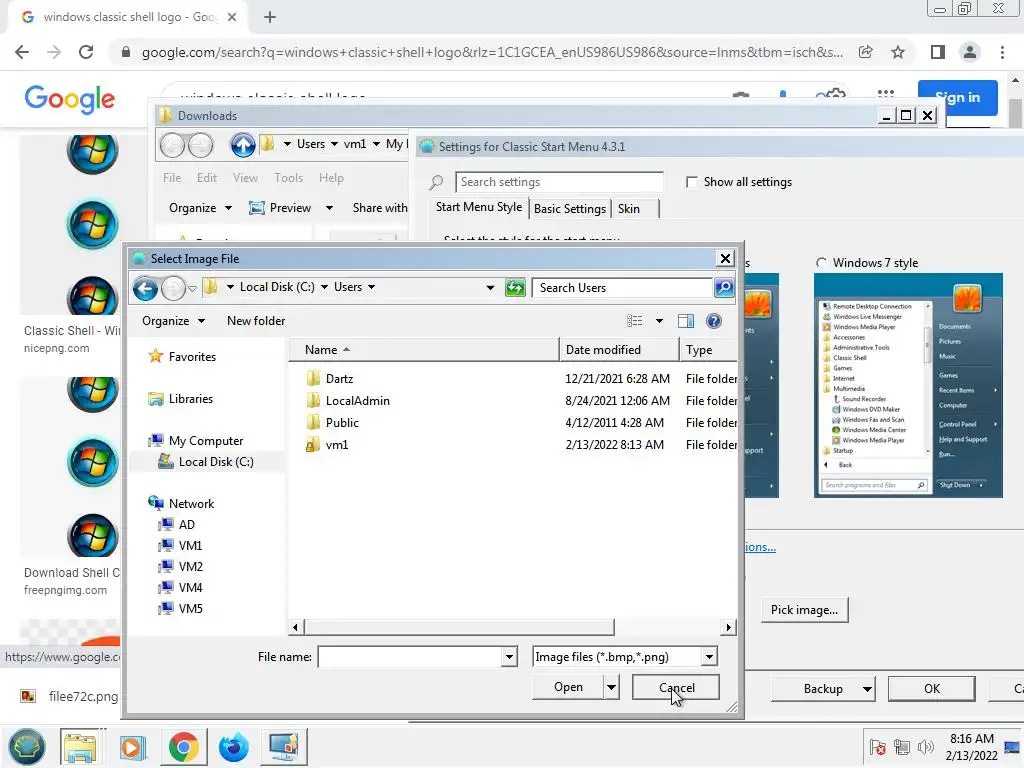
Task: Bookmark page with star icon
Action: coord(898,52)
